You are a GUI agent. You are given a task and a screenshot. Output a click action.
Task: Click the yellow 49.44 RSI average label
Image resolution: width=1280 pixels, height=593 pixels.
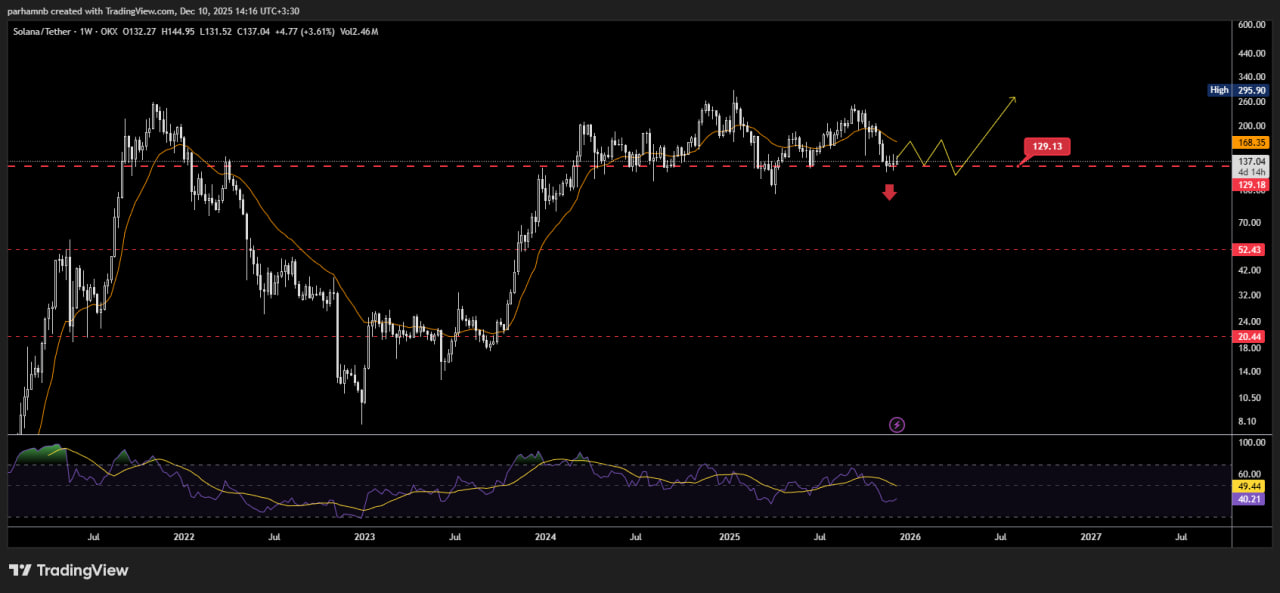tap(1252, 486)
